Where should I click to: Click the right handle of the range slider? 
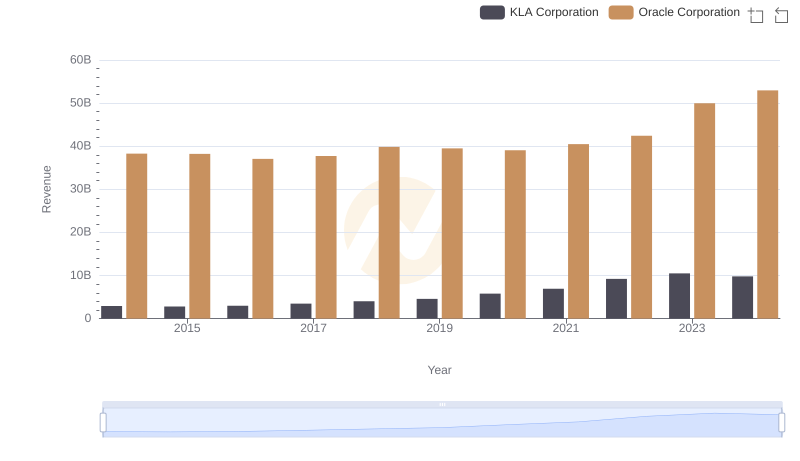pyautogui.click(x=782, y=423)
